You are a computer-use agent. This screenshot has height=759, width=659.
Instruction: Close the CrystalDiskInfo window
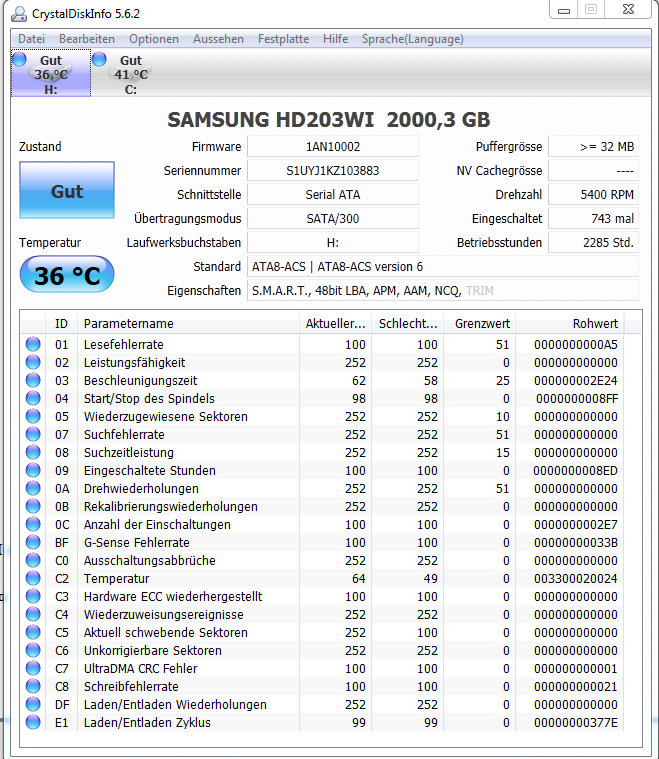(x=628, y=10)
